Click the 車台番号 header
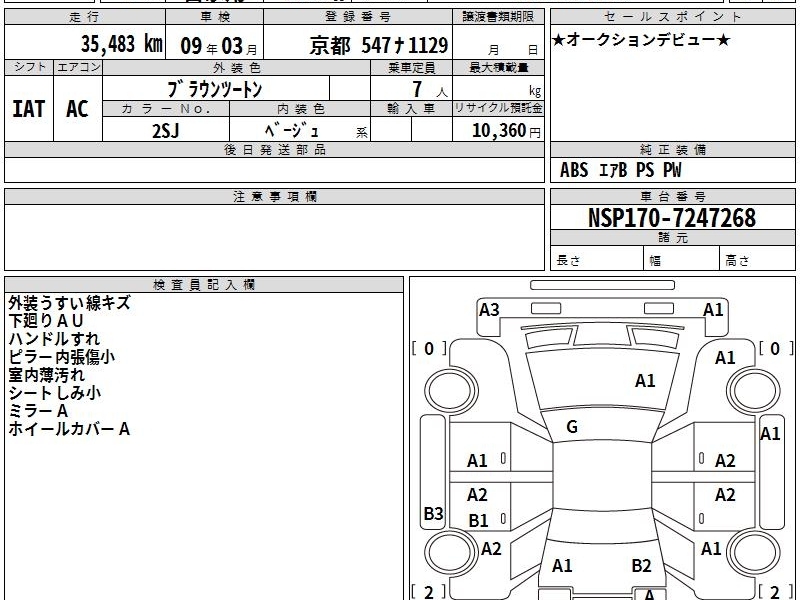 [x=672, y=196]
